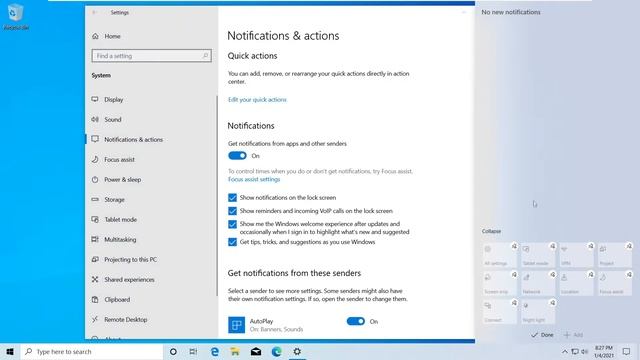The image size is (640, 360).
Task: Open Focus assist settings link
Action: coord(254,179)
